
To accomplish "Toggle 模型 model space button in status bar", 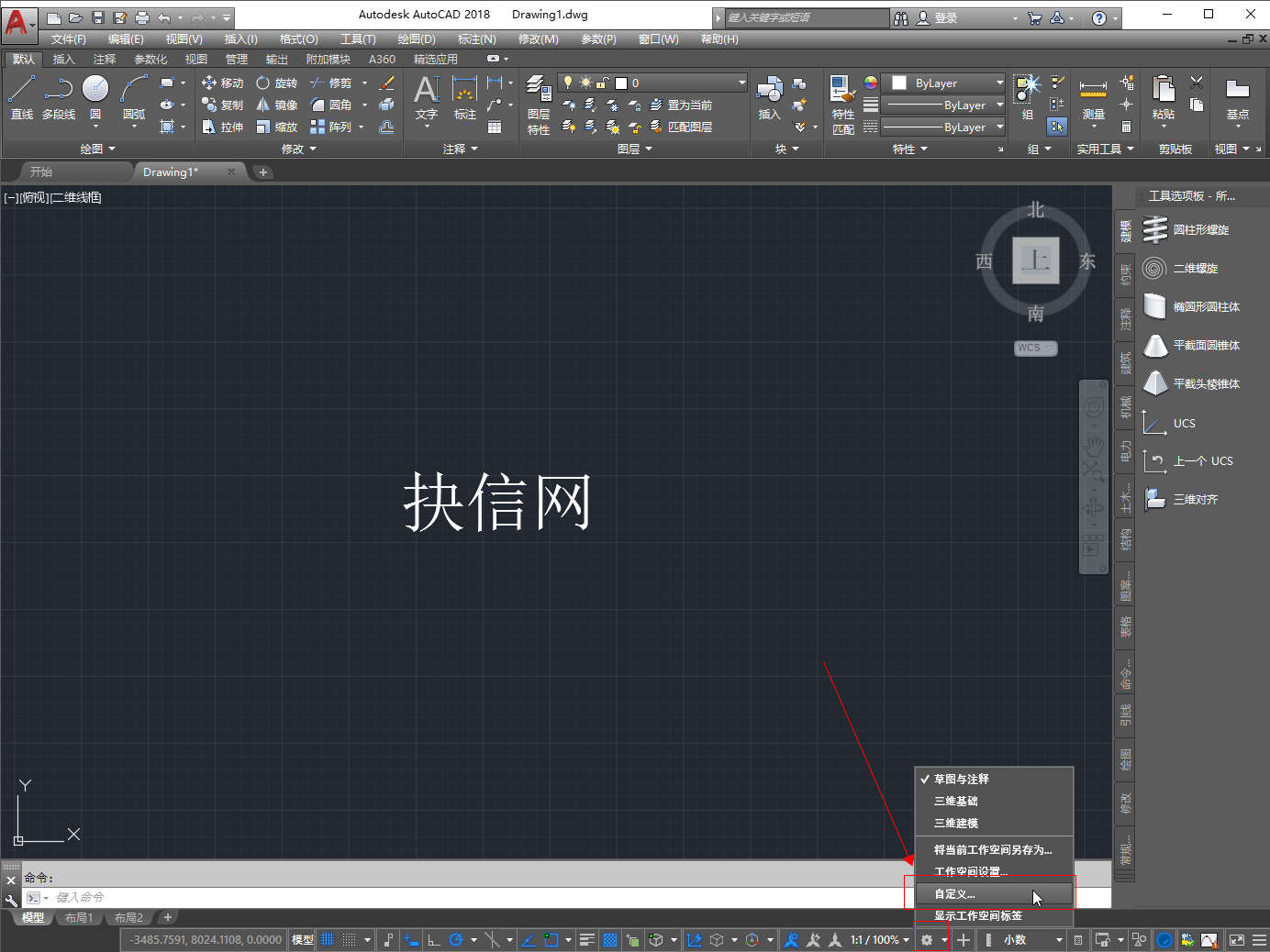I will click(302, 940).
